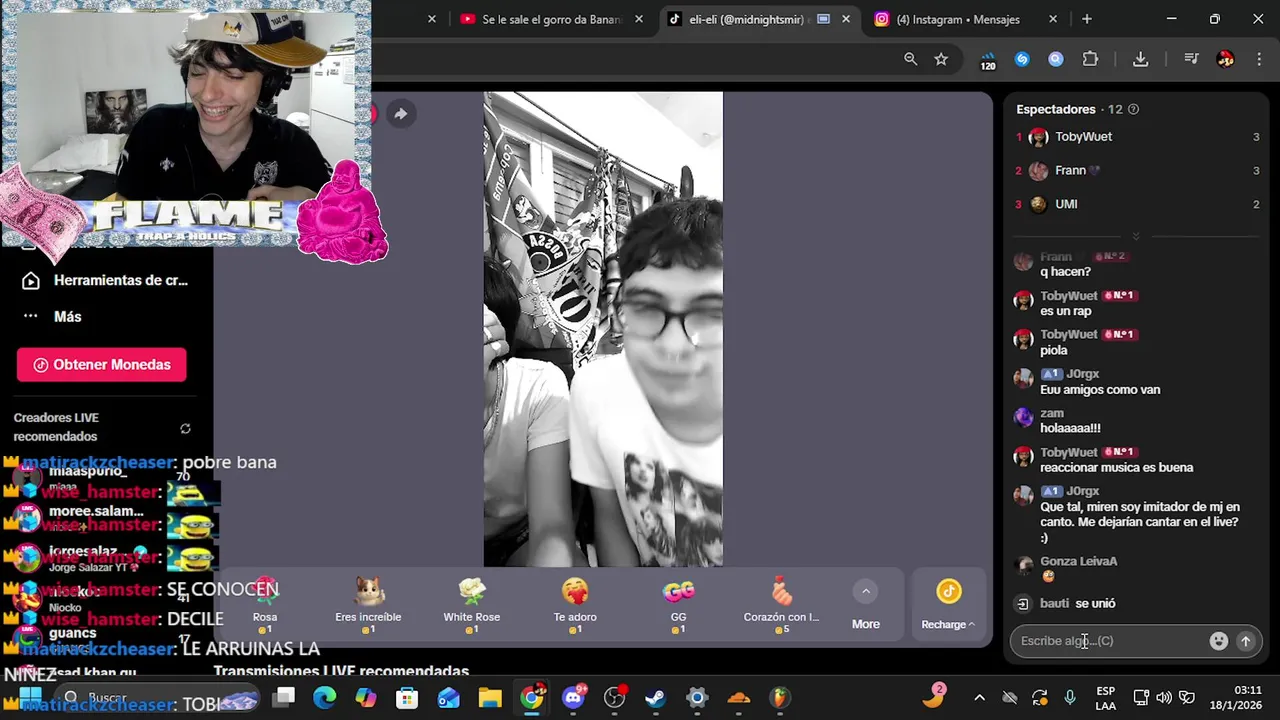This screenshot has width=1280, height=720.
Task: Send the White Rose gift
Action: pos(472,605)
